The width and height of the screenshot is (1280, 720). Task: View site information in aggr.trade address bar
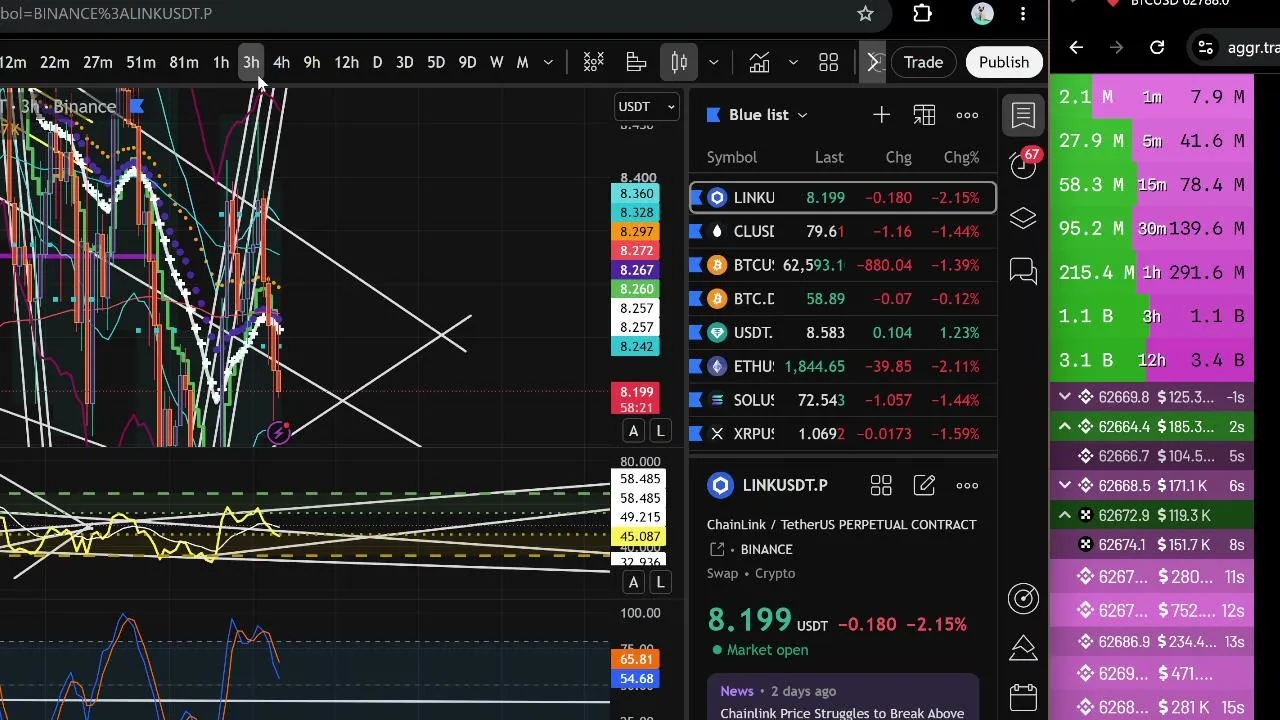1206,47
